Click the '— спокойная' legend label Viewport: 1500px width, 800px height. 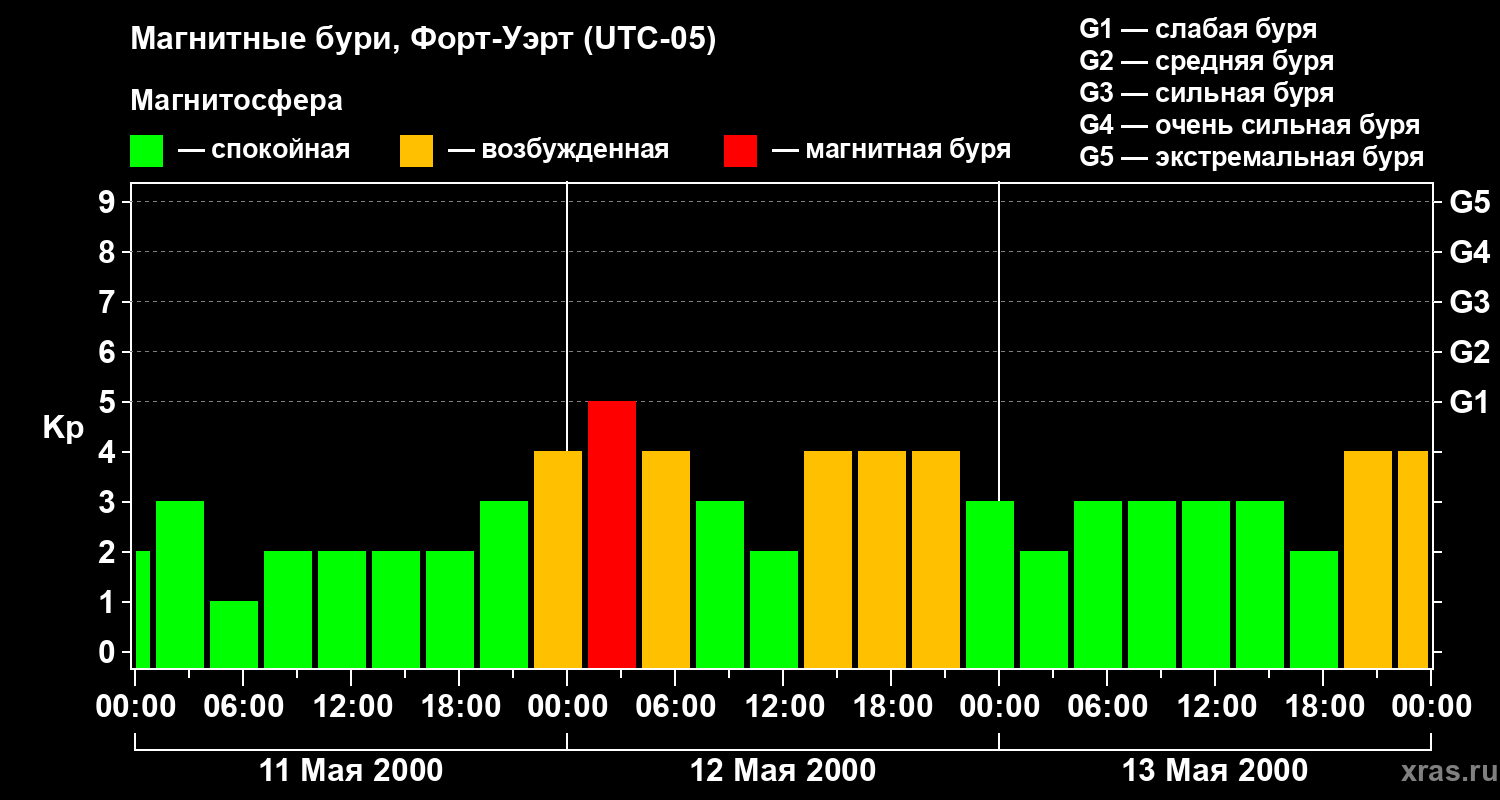pos(264,151)
